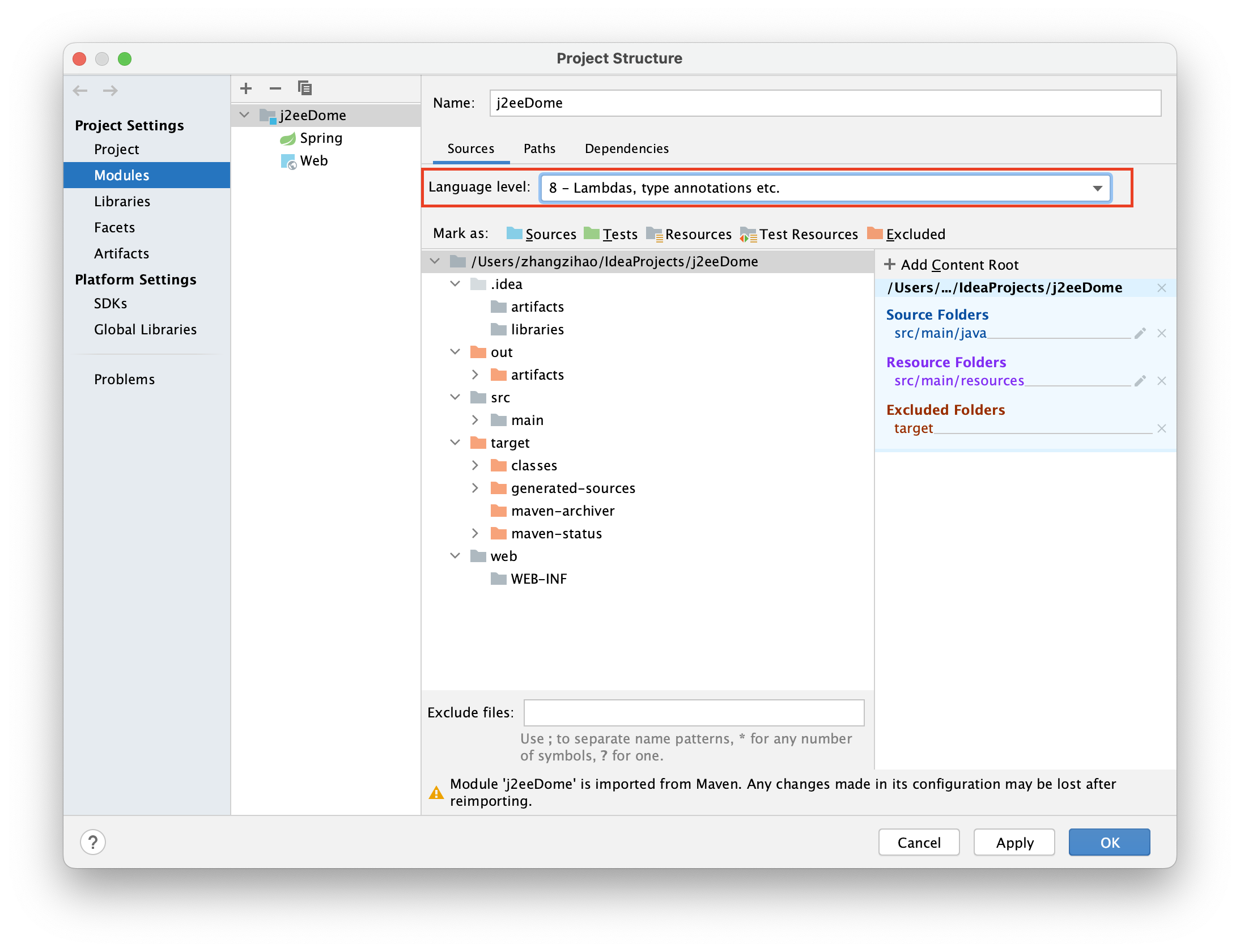Screen dimensions: 1240x952
Task: Confirm with the OK button
Action: [x=1110, y=843]
